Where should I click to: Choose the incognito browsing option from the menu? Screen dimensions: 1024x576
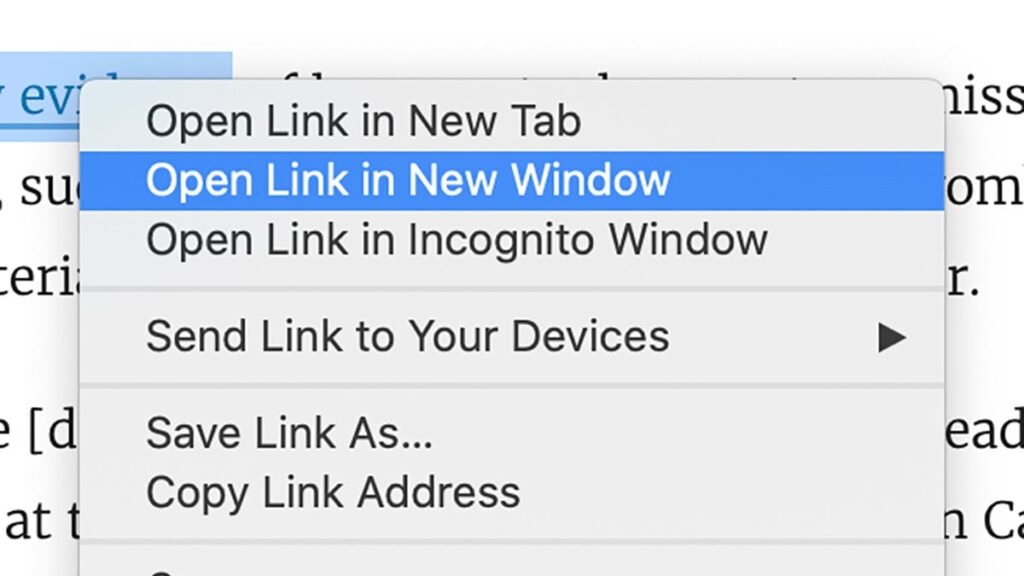click(456, 239)
